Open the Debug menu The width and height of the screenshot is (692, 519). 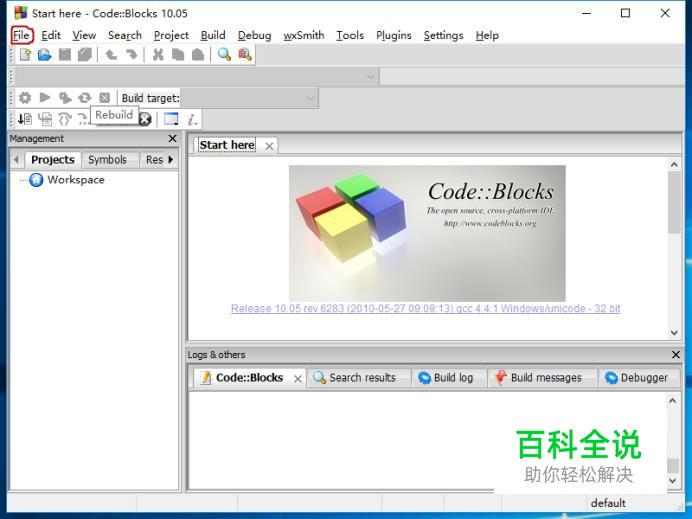254,35
